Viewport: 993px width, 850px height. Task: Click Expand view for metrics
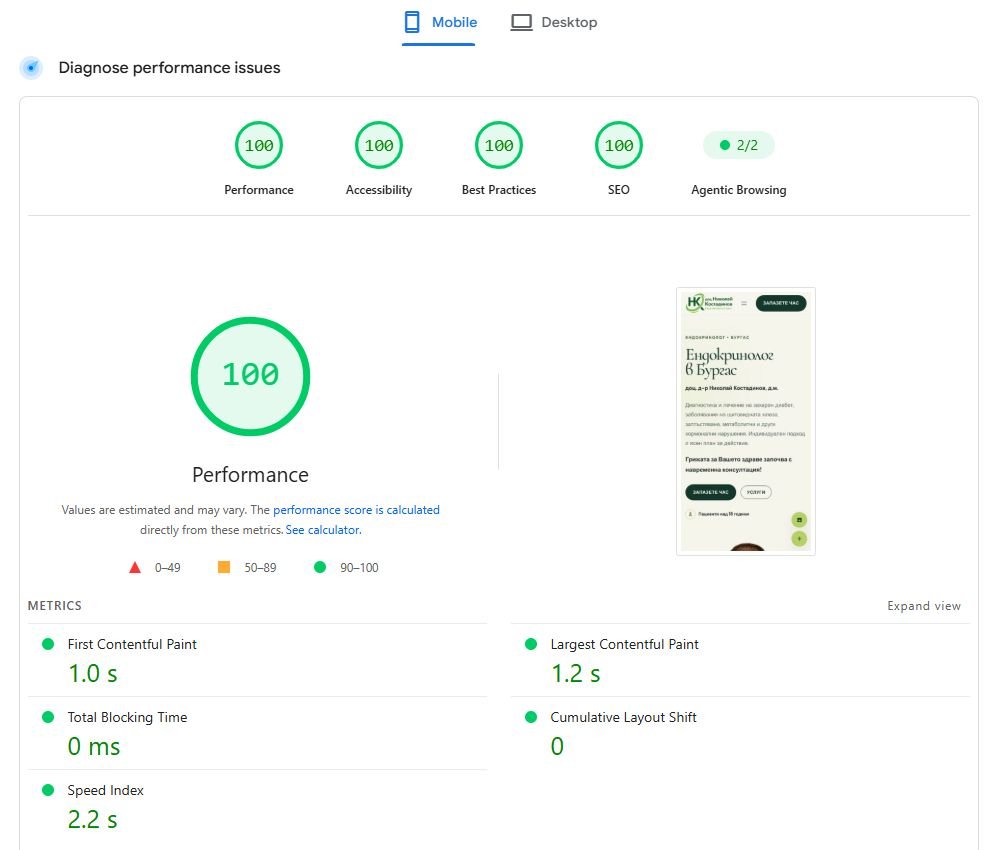[x=923, y=606]
